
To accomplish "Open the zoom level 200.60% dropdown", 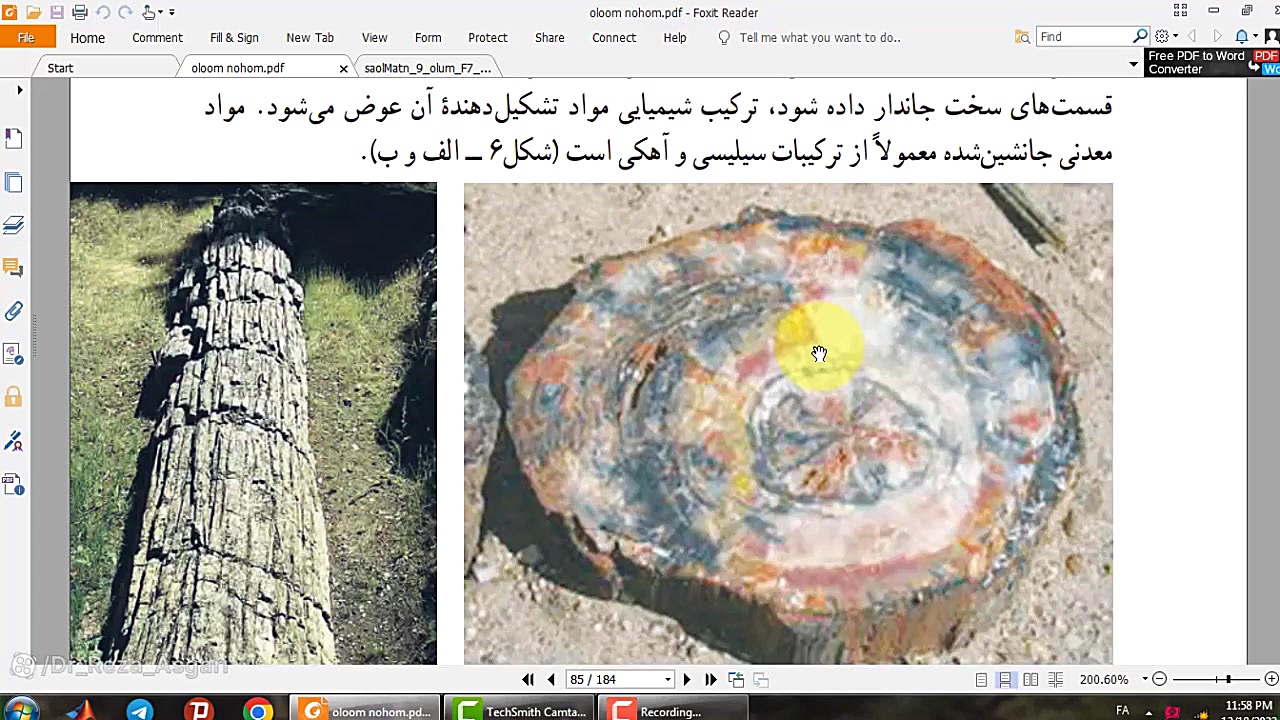I will [x=1144, y=679].
